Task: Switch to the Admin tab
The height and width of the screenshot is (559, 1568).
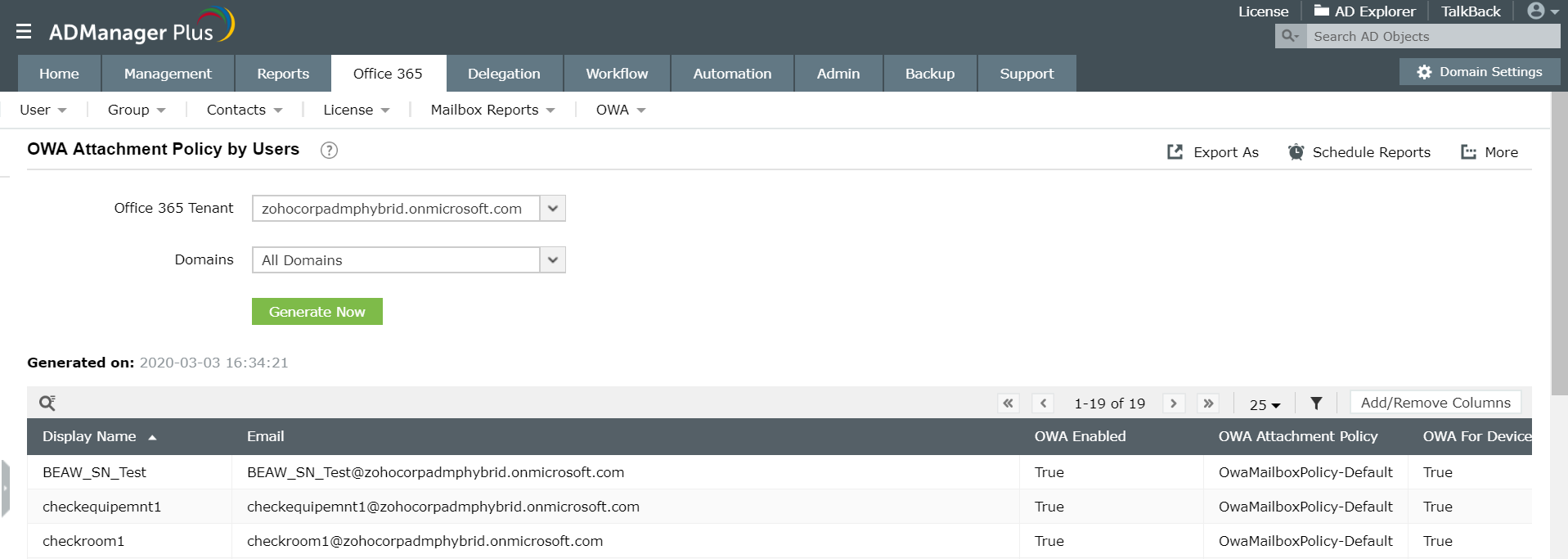Action: tap(838, 74)
